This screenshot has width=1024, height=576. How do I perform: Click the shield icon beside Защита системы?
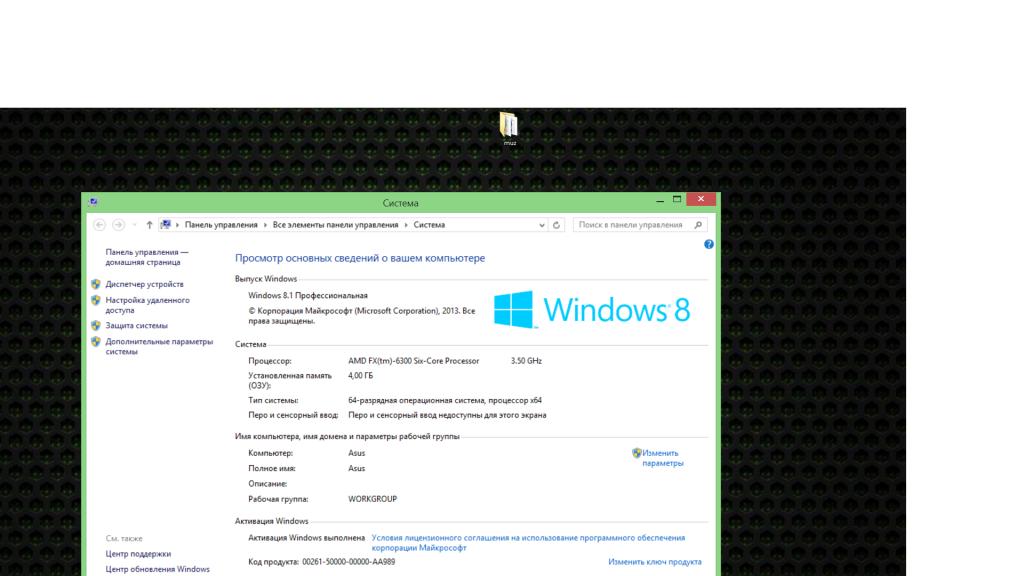point(96,325)
